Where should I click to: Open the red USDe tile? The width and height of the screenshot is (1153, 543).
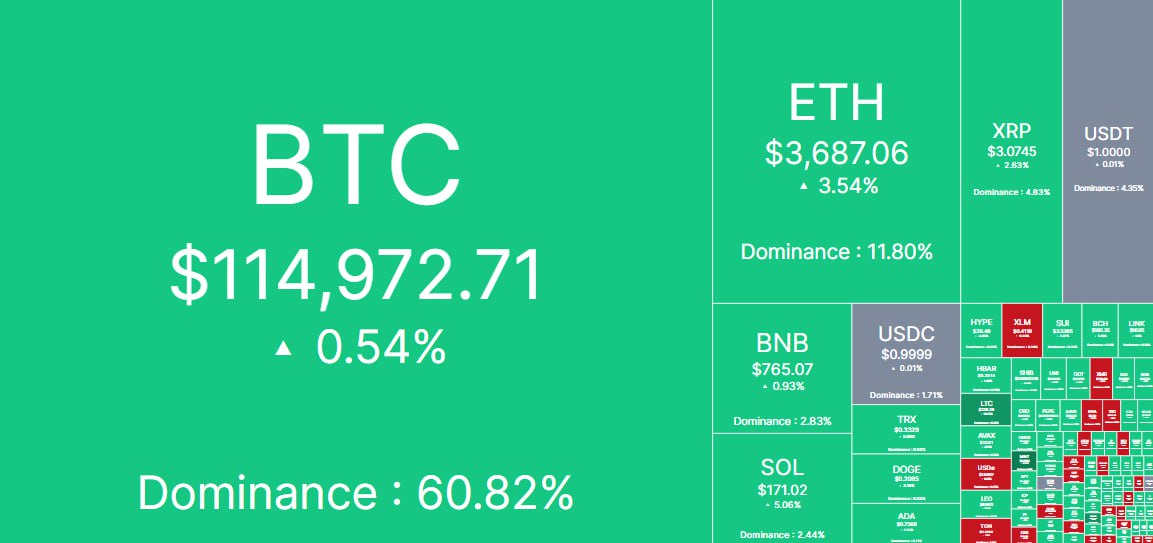(x=986, y=473)
